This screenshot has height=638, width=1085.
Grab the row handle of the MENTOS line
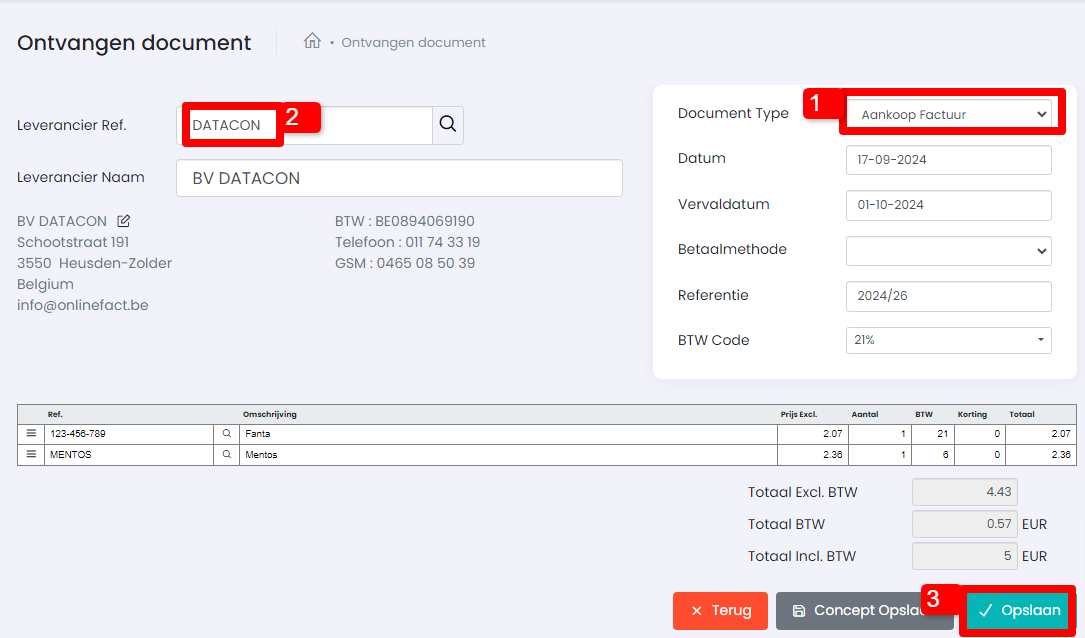(x=31, y=455)
